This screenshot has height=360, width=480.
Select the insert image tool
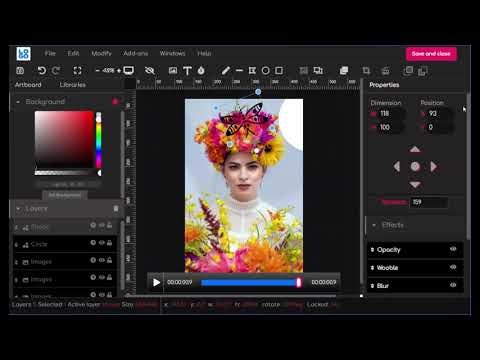(173, 70)
